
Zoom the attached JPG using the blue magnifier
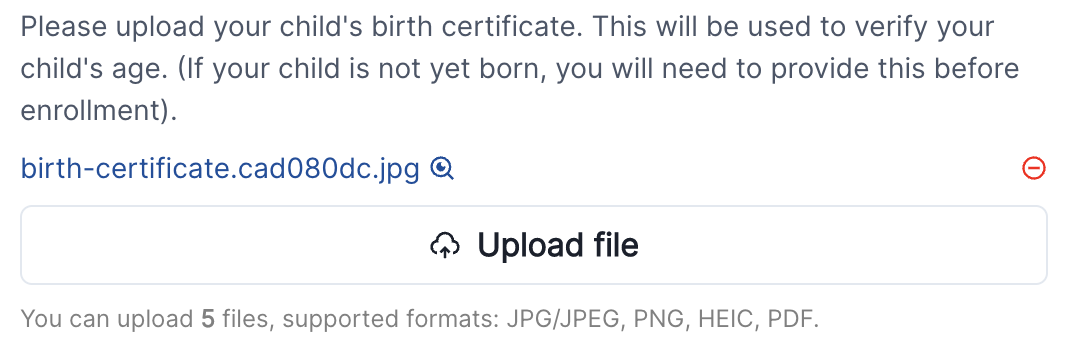(x=442, y=168)
